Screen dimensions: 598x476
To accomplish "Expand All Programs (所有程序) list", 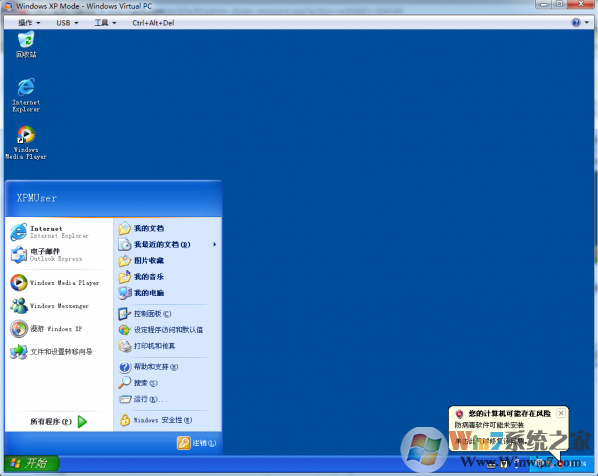I will pos(59,421).
